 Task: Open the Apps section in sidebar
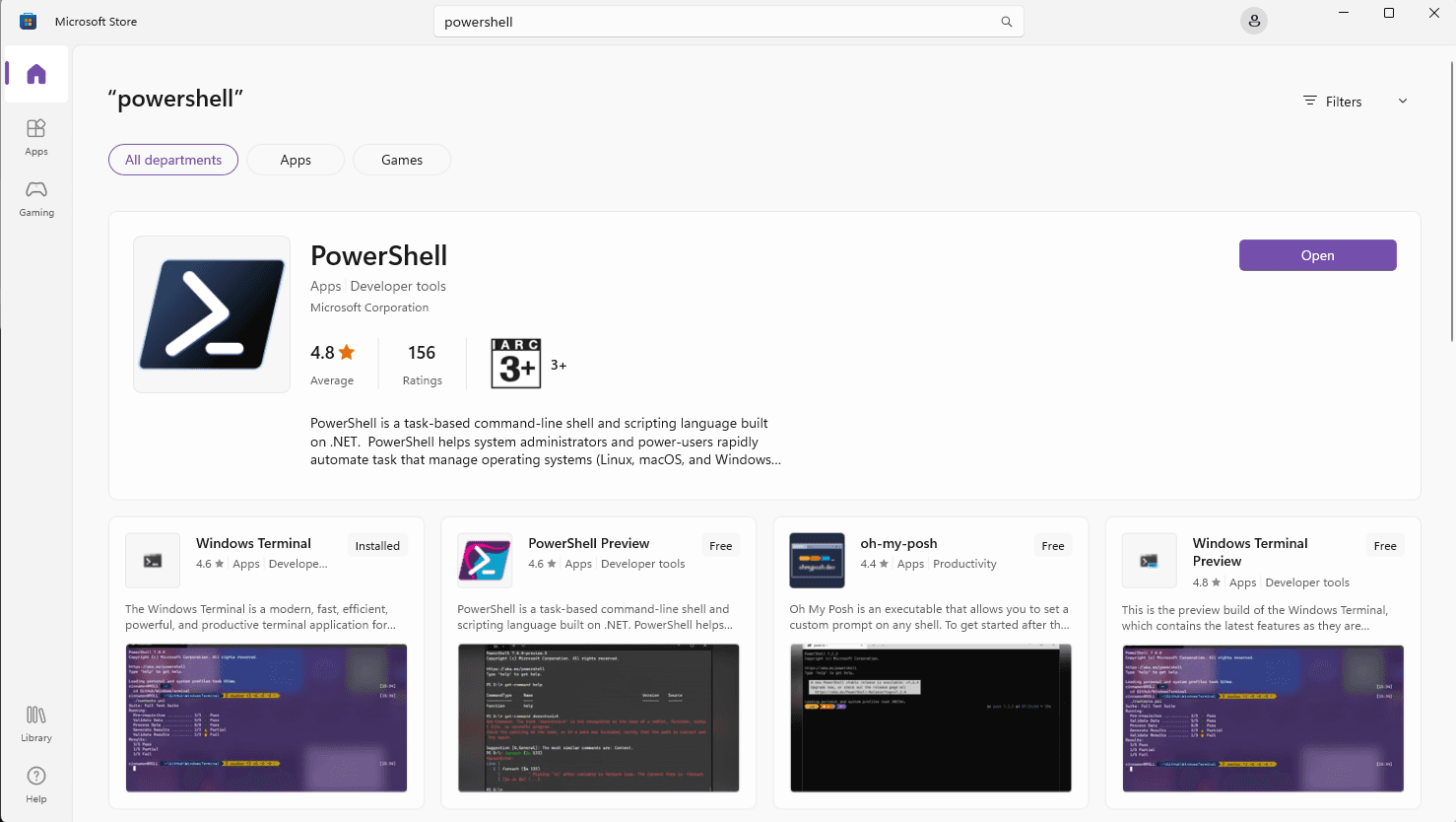(36, 137)
